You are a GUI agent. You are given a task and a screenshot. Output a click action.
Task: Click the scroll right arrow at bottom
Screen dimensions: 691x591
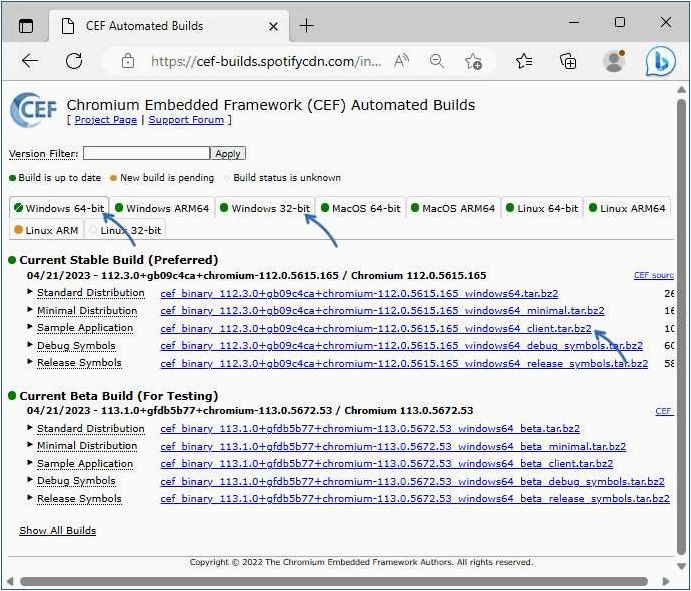666,581
